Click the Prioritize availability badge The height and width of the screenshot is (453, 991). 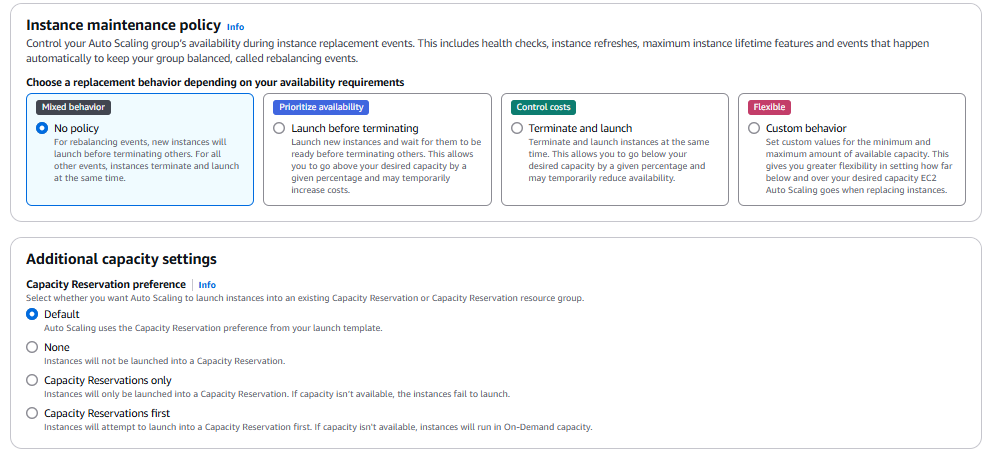[322, 107]
